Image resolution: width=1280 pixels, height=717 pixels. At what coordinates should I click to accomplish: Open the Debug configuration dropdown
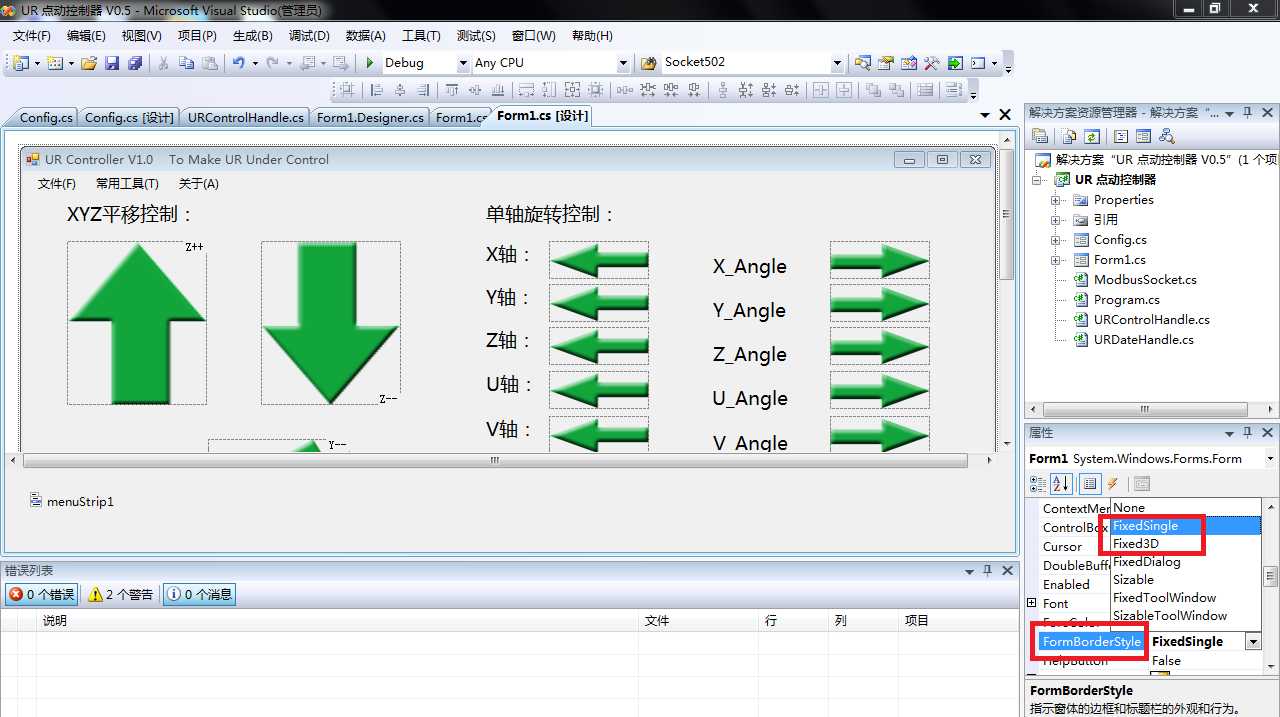click(463, 63)
